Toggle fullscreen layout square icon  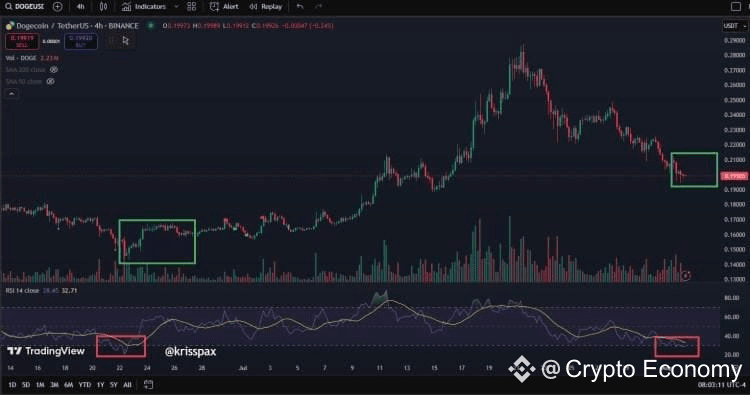tap(736, 7)
